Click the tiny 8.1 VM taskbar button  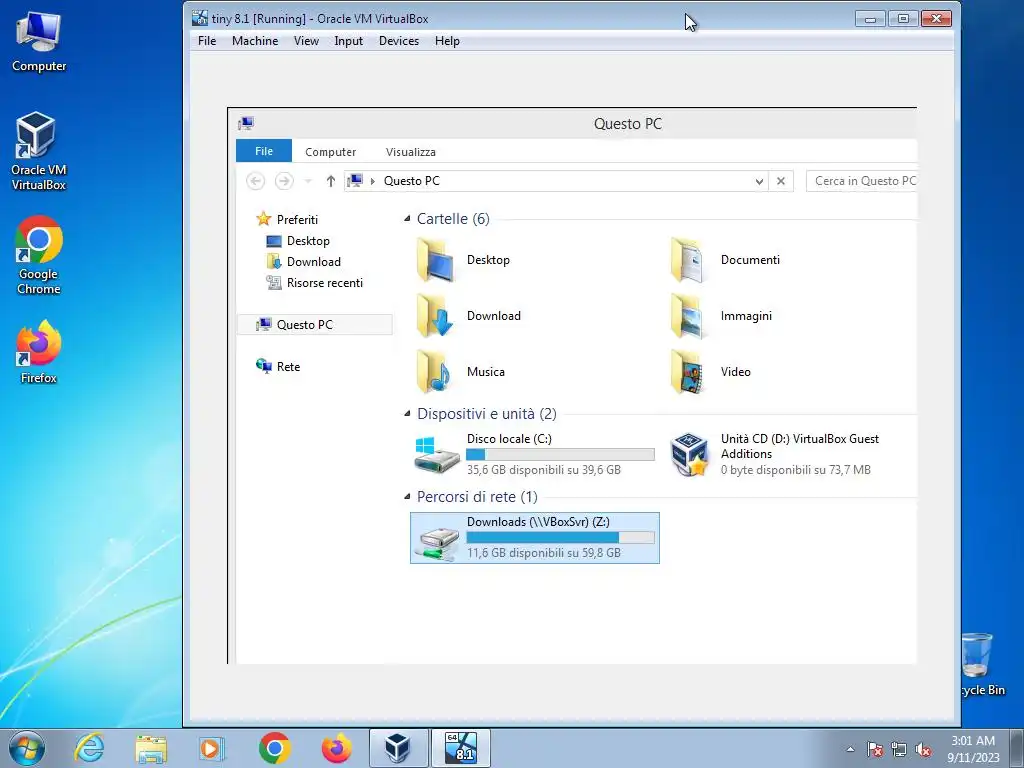pyautogui.click(x=460, y=748)
